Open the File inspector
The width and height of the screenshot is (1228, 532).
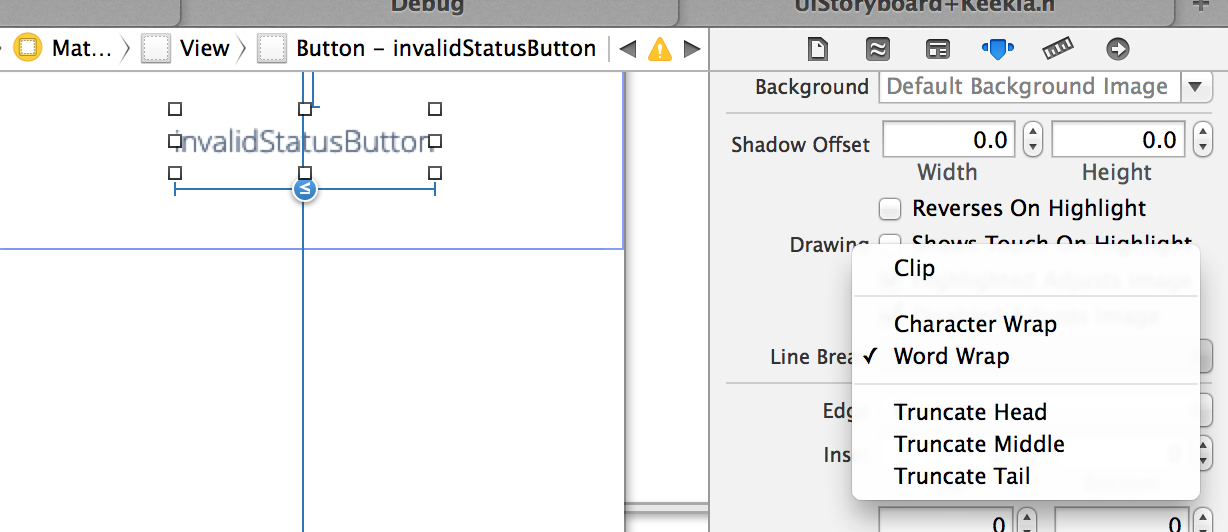coord(818,48)
